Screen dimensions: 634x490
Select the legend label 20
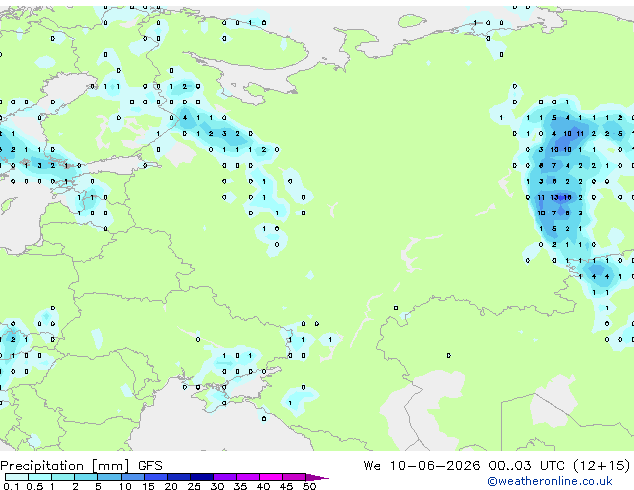click(x=171, y=486)
